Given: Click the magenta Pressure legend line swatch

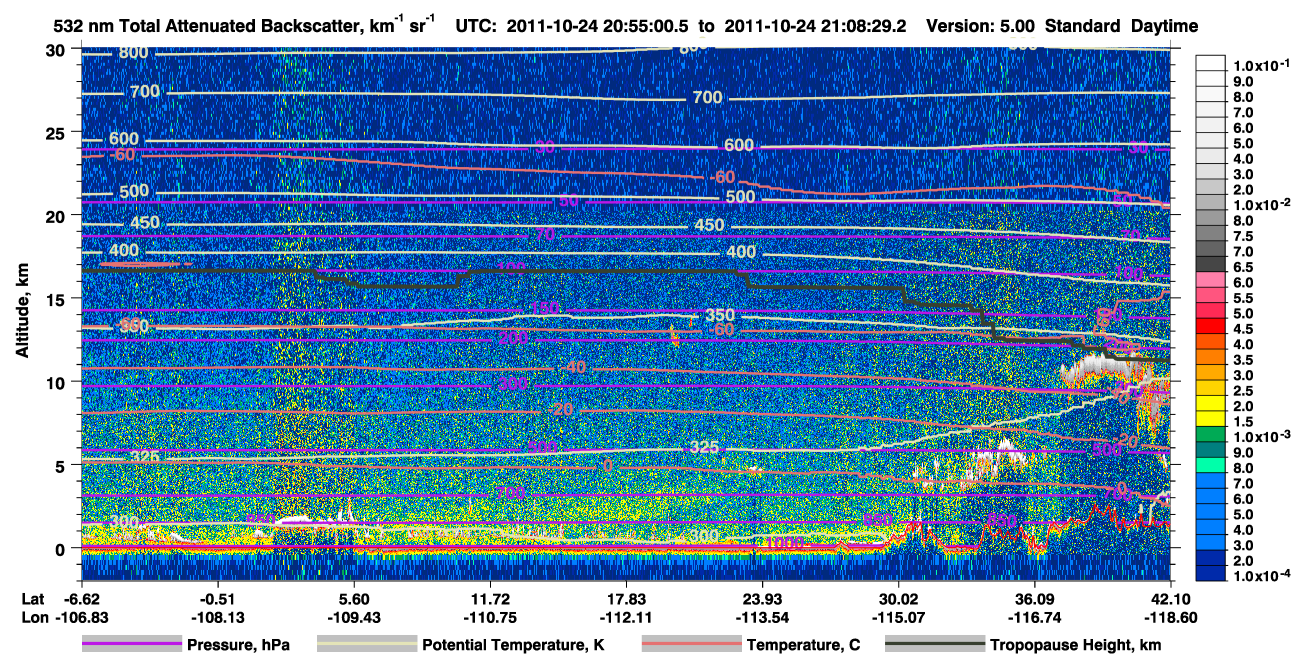Looking at the screenshot, I should [x=131, y=645].
